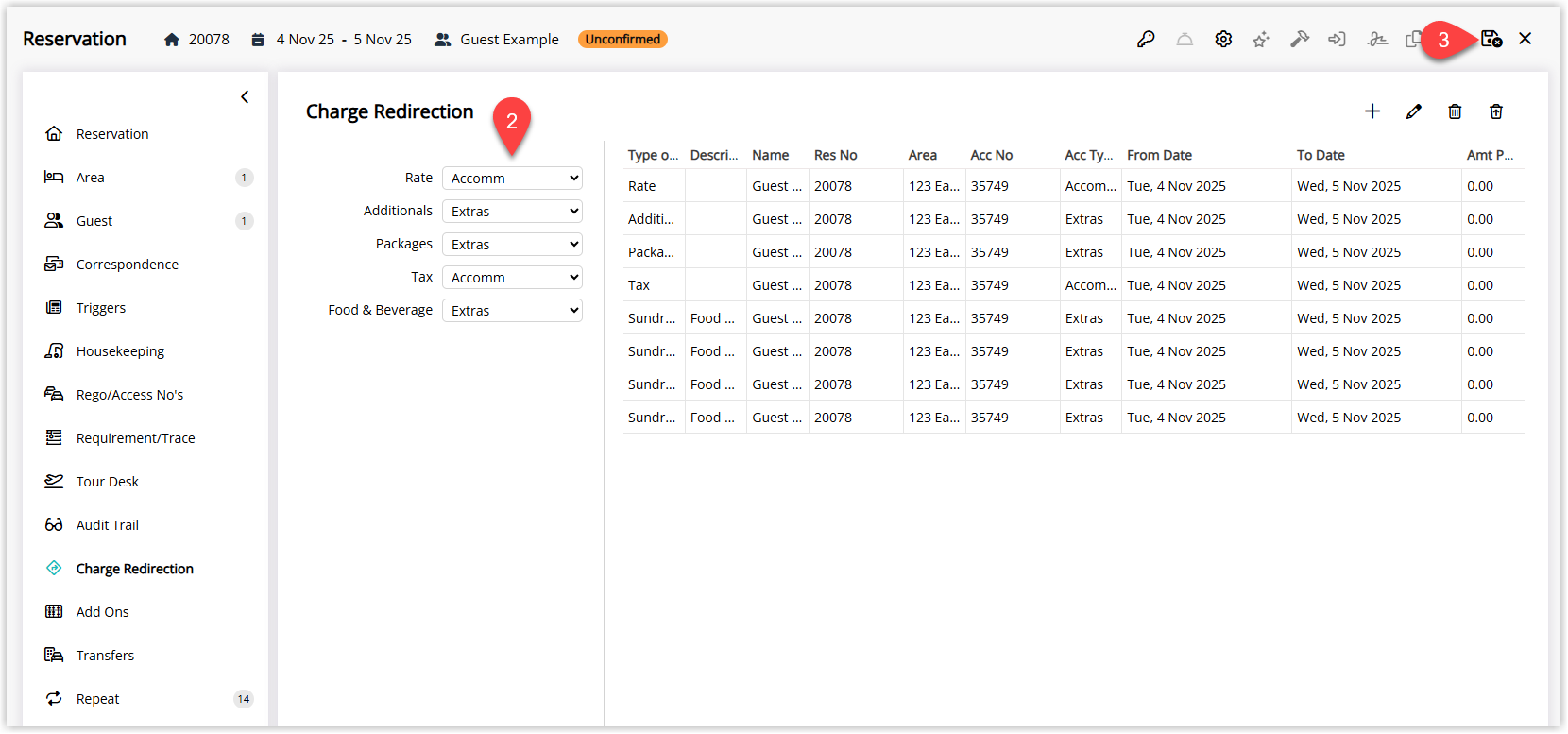Viewport: 1568px width, 734px height.
Task: Open the Rate account dropdown
Action: point(512,179)
